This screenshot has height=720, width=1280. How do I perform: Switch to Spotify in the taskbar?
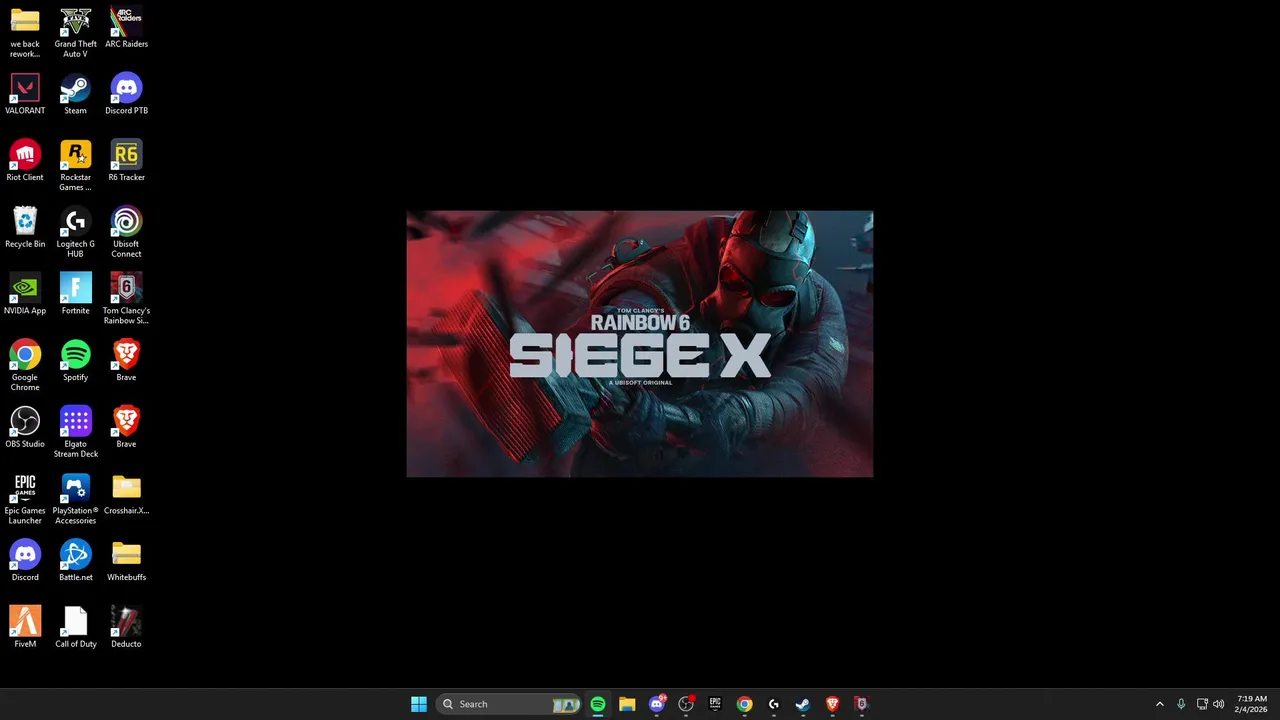pyautogui.click(x=598, y=704)
